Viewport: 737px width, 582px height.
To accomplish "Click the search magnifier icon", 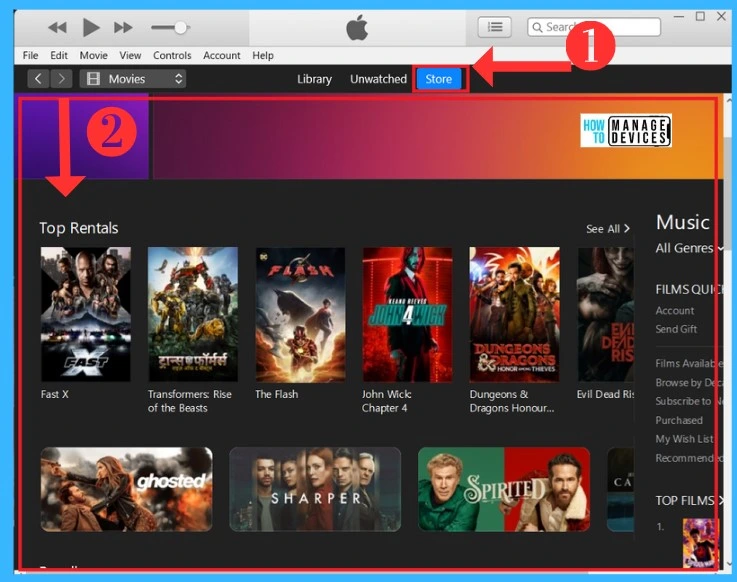I will tap(537, 27).
